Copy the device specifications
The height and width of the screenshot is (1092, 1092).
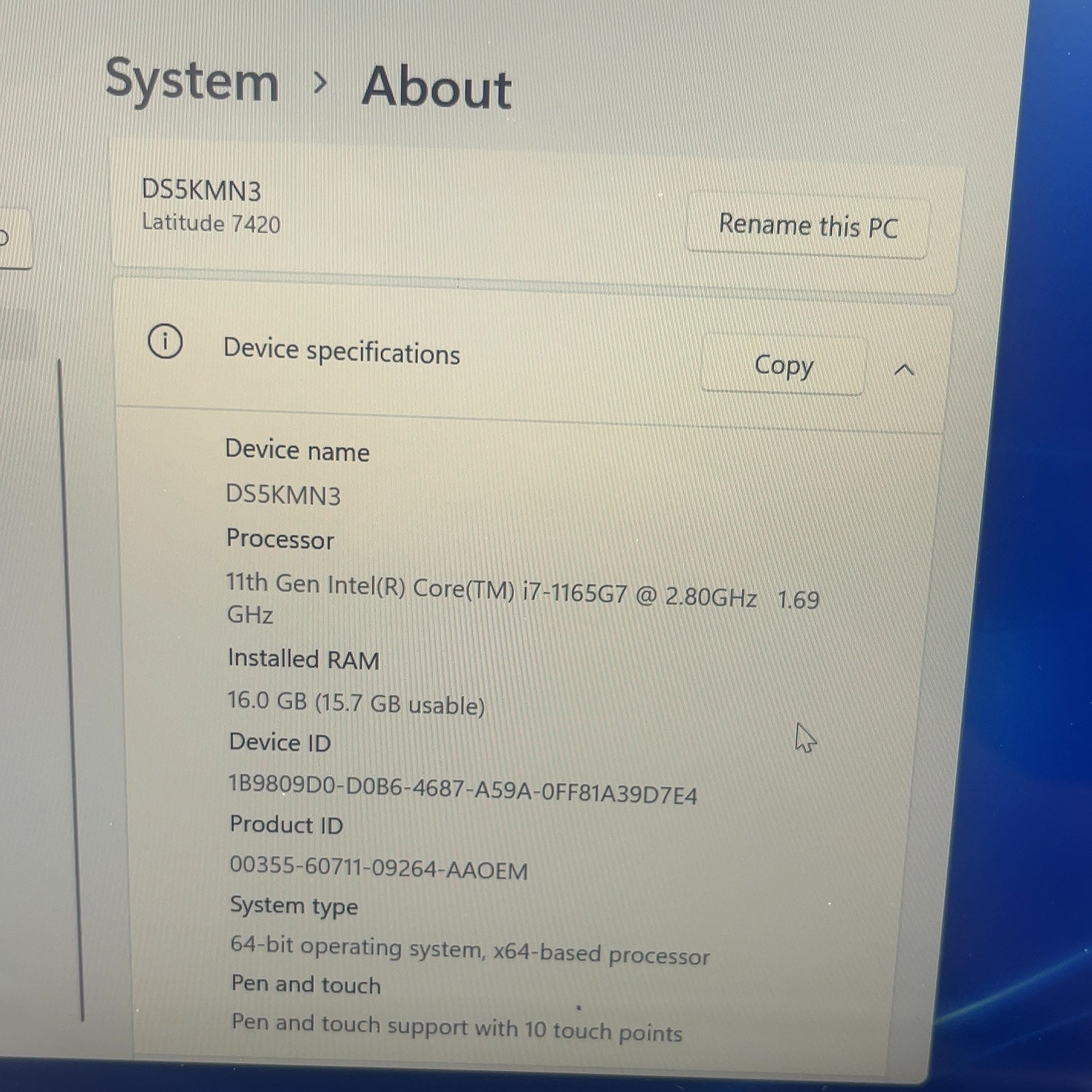783,365
